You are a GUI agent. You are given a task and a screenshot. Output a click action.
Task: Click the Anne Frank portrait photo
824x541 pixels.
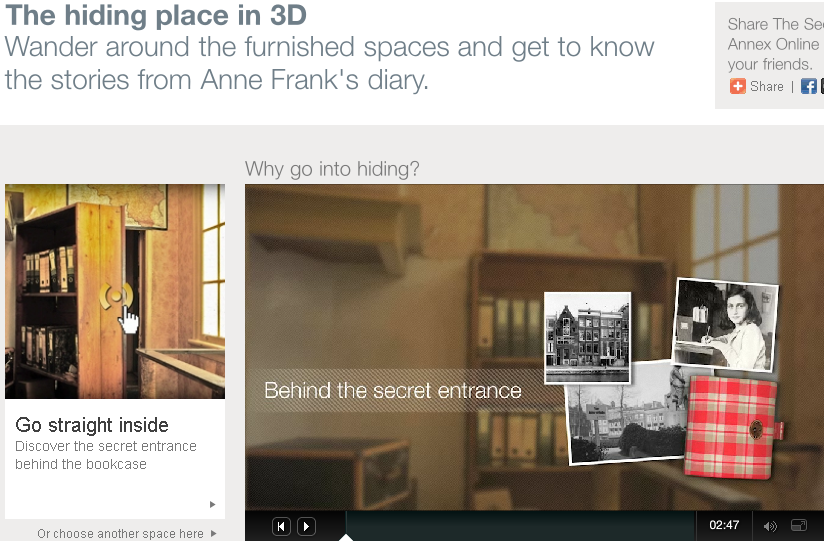coord(725,325)
